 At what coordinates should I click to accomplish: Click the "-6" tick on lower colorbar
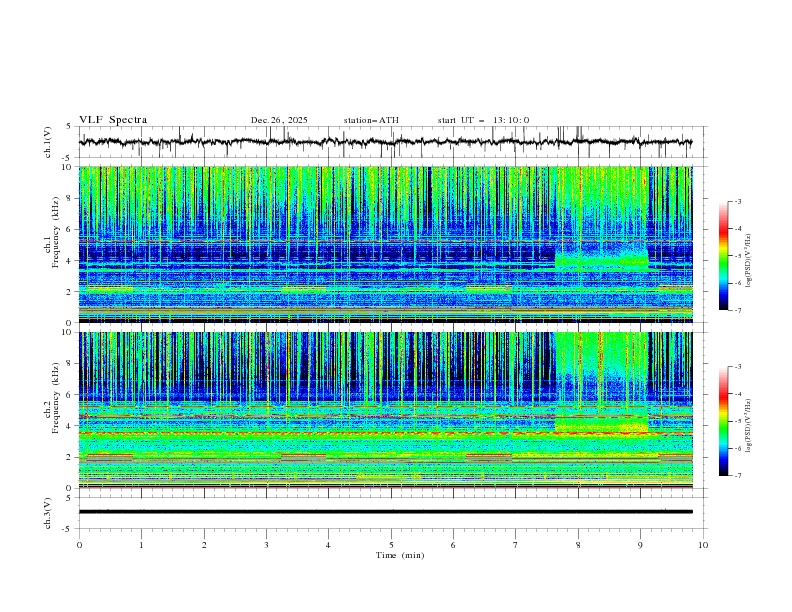tap(737, 448)
